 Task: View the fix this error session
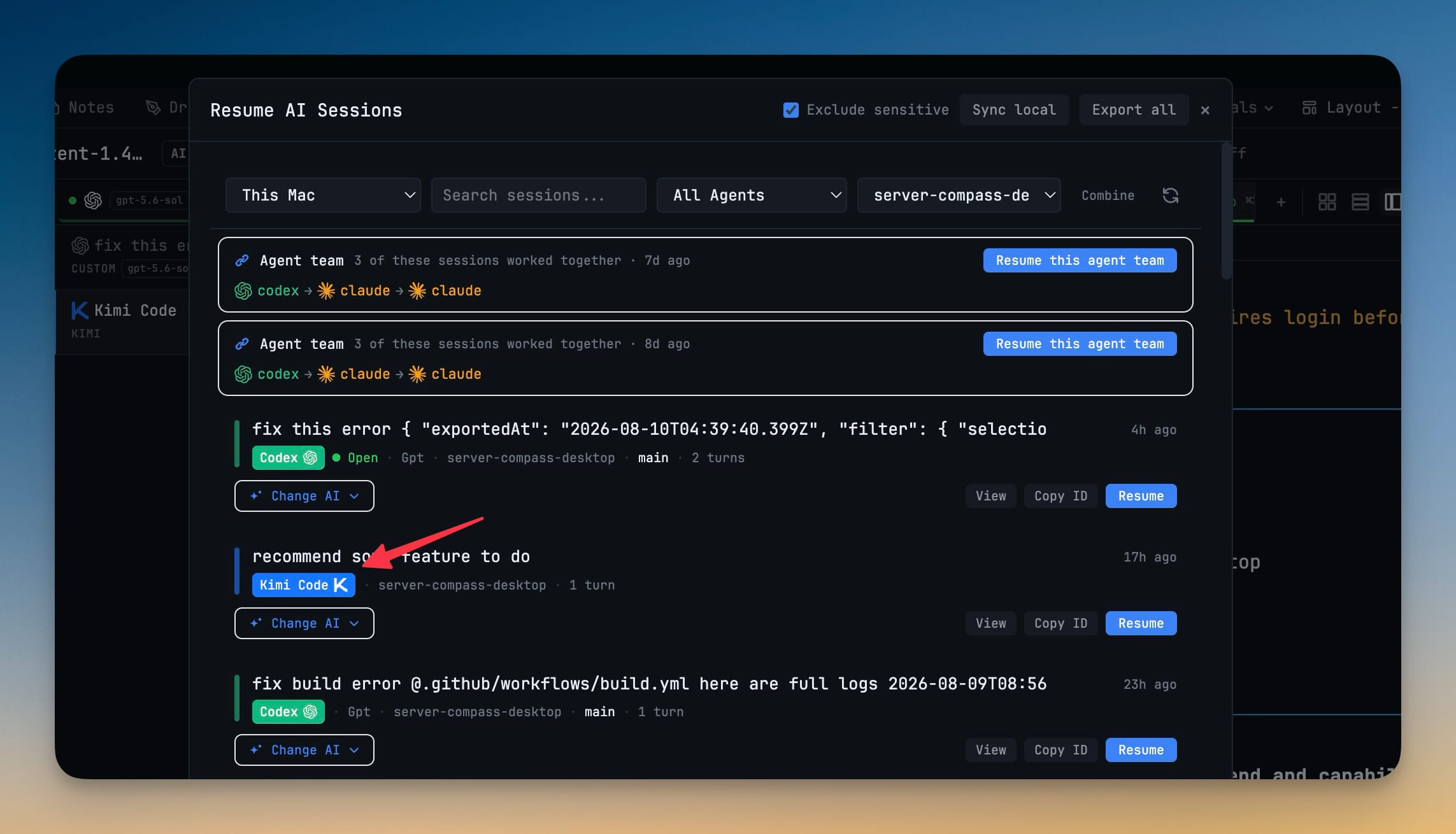click(x=990, y=496)
